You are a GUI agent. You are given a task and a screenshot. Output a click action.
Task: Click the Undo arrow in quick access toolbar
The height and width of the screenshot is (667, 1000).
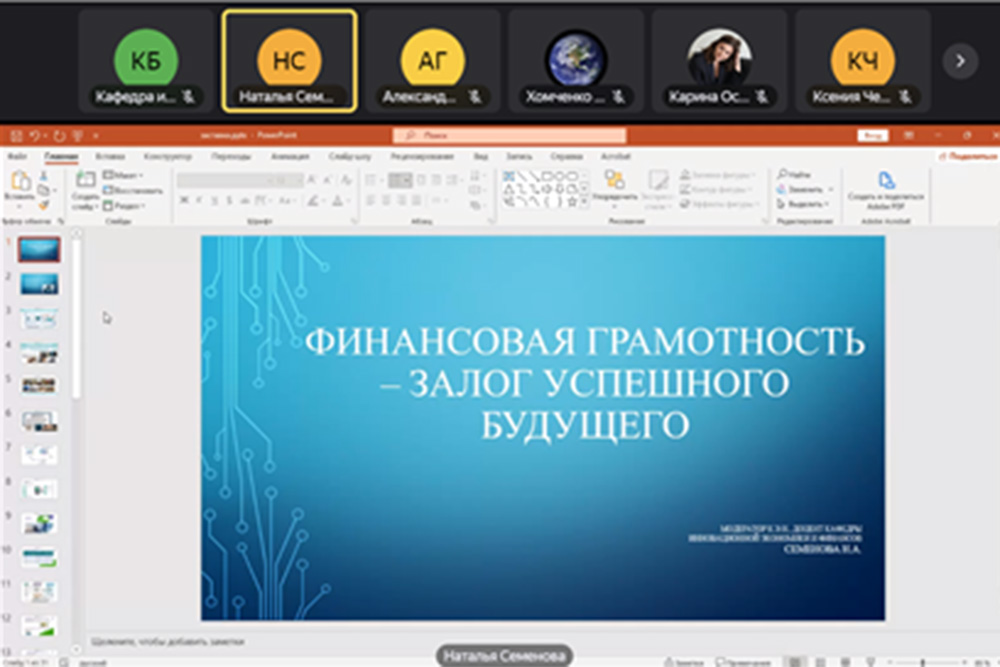[33, 135]
